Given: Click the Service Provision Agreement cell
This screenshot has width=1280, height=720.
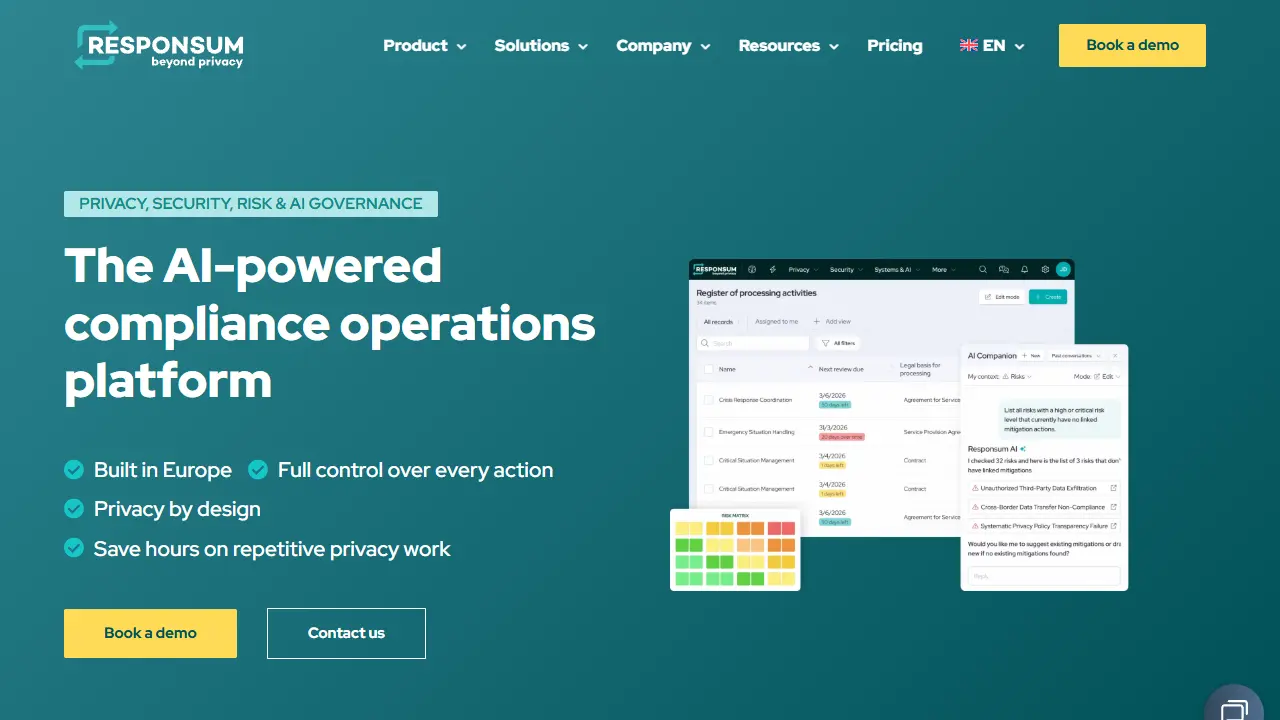Looking at the screenshot, I should coord(932,432).
